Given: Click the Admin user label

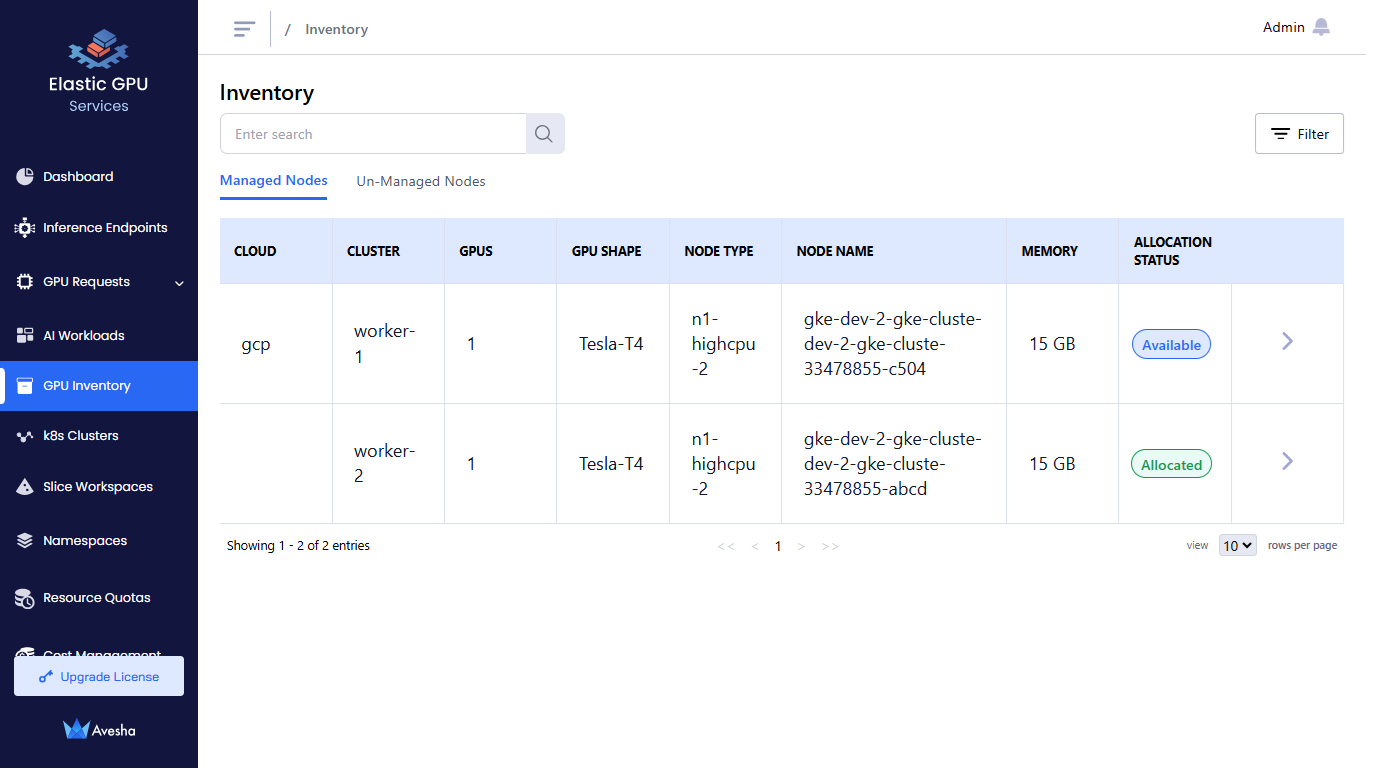Looking at the screenshot, I should point(1284,28).
